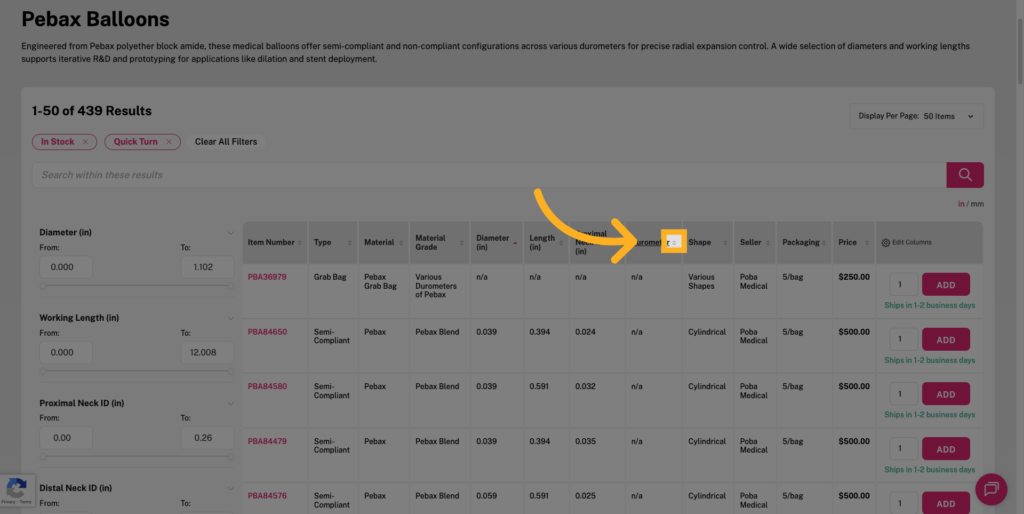Open item PBA84580 link
This screenshot has width=1024, height=514.
point(267,386)
